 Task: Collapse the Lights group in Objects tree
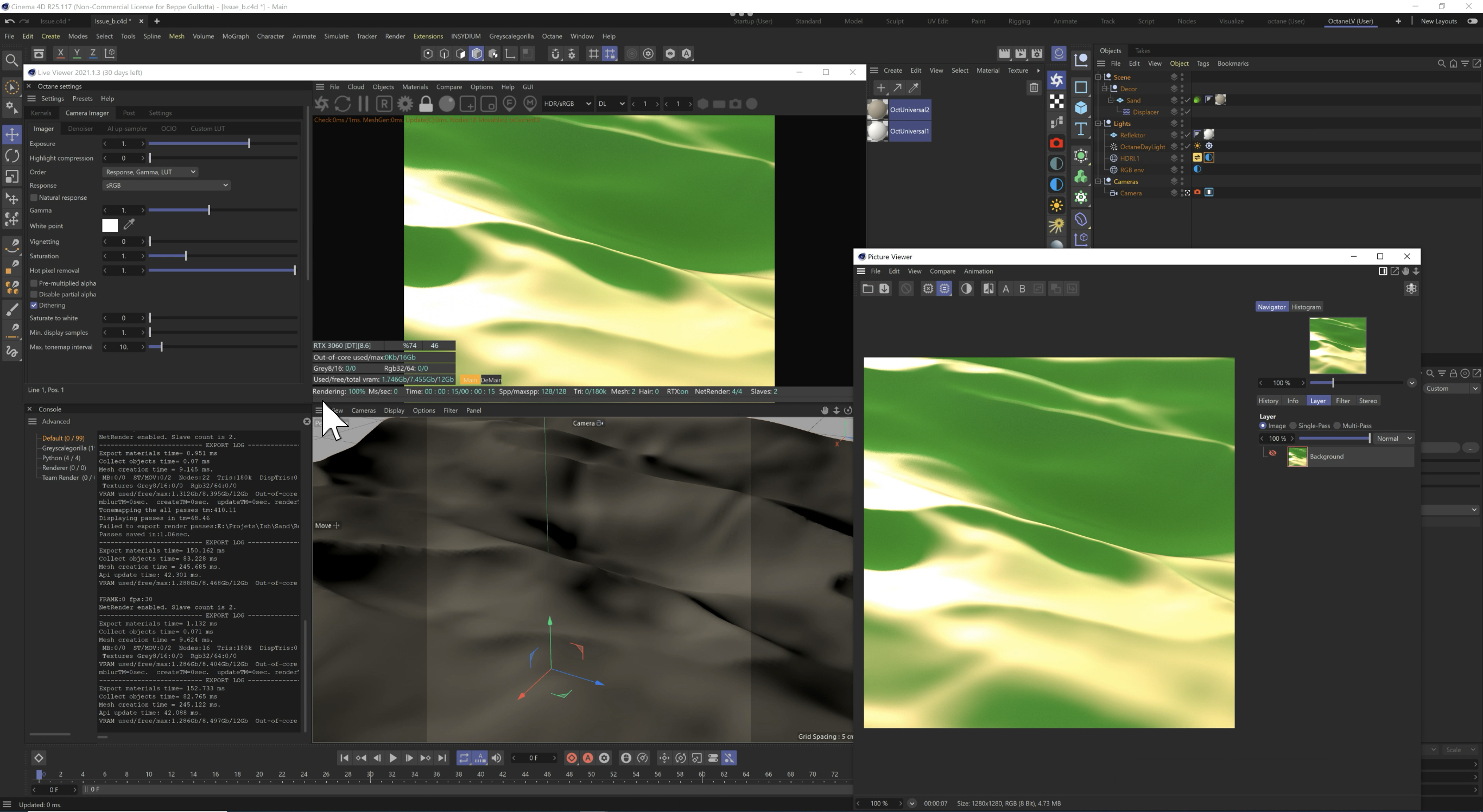pyautogui.click(x=1099, y=123)
